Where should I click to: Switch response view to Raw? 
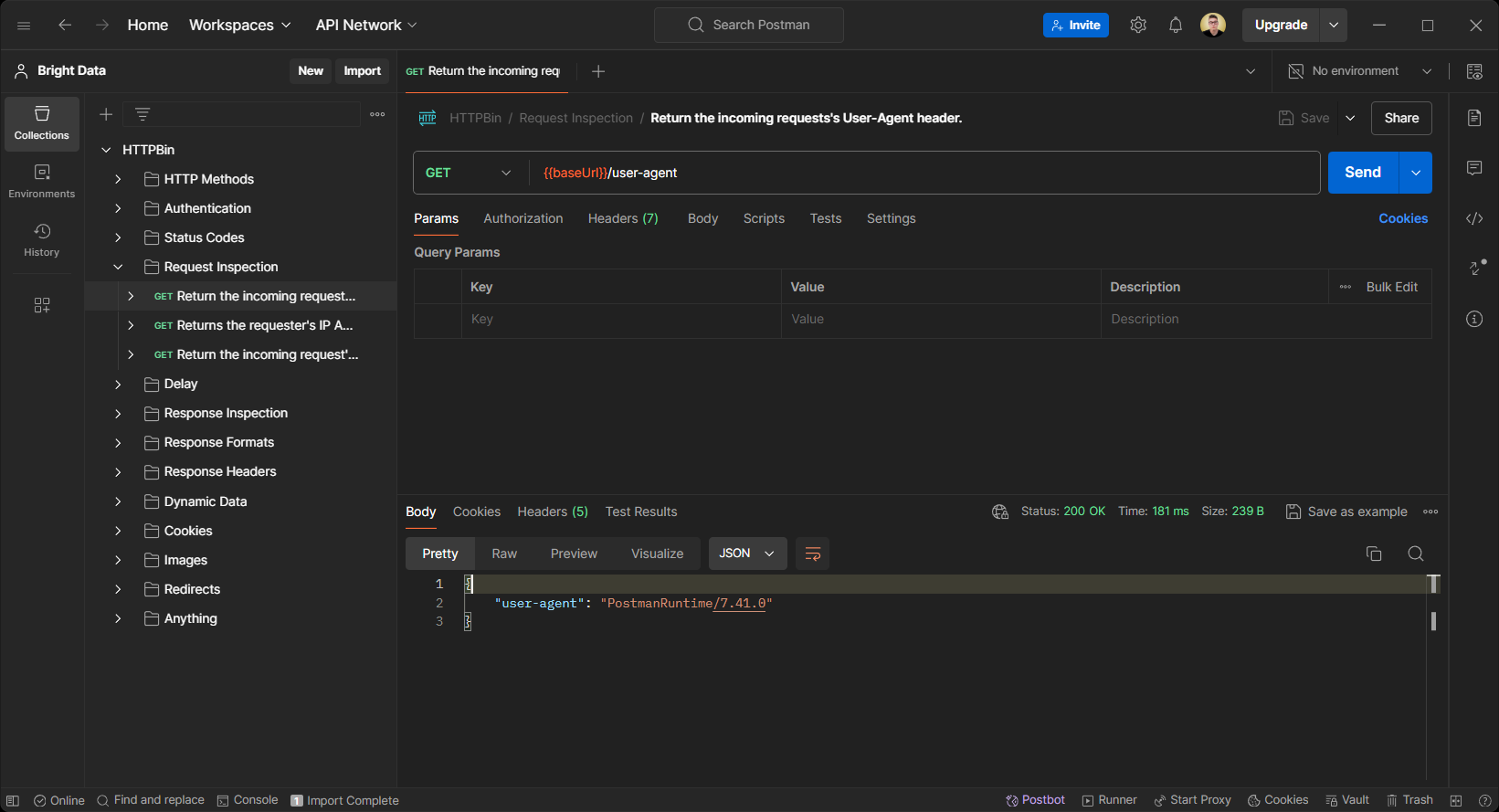504,554
